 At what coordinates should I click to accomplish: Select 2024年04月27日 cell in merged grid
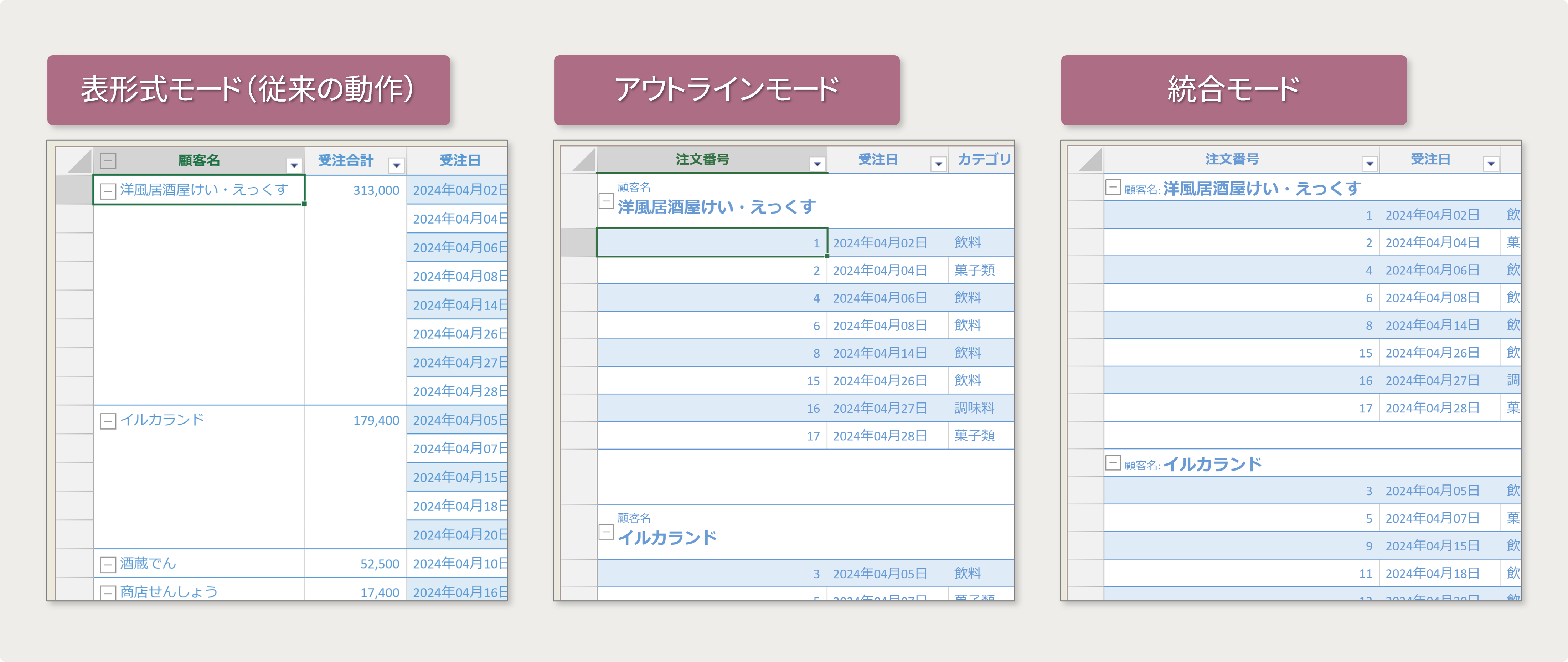pos(1440,380)
